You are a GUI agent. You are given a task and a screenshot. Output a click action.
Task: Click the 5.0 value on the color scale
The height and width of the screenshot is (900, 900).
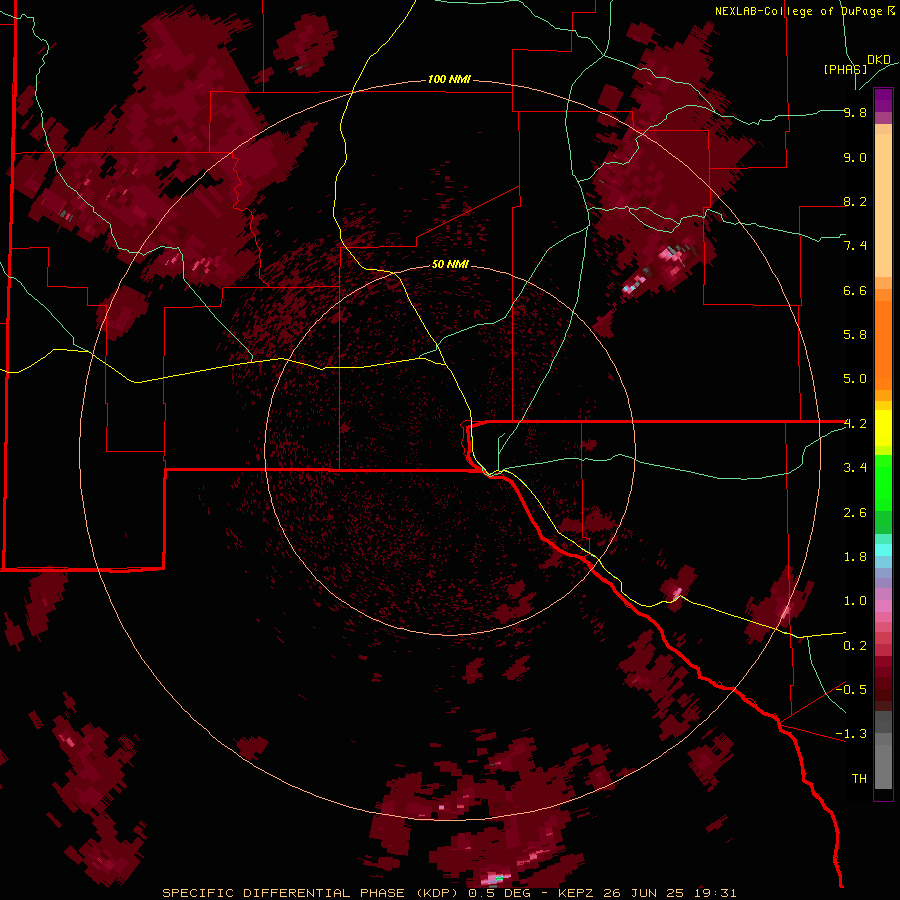[855, 379]
